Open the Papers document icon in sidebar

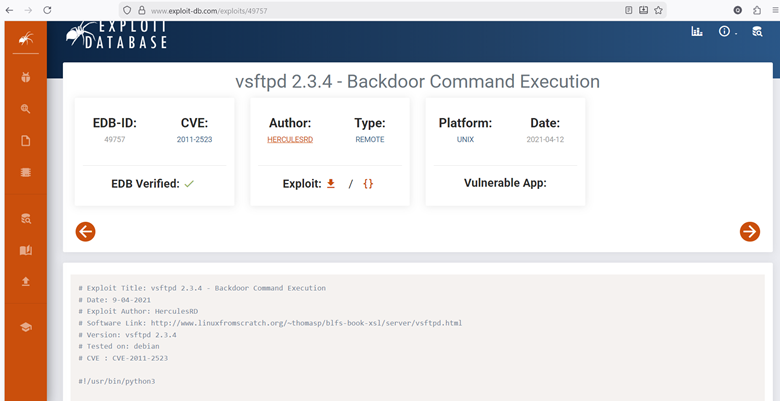coord(25,141)
